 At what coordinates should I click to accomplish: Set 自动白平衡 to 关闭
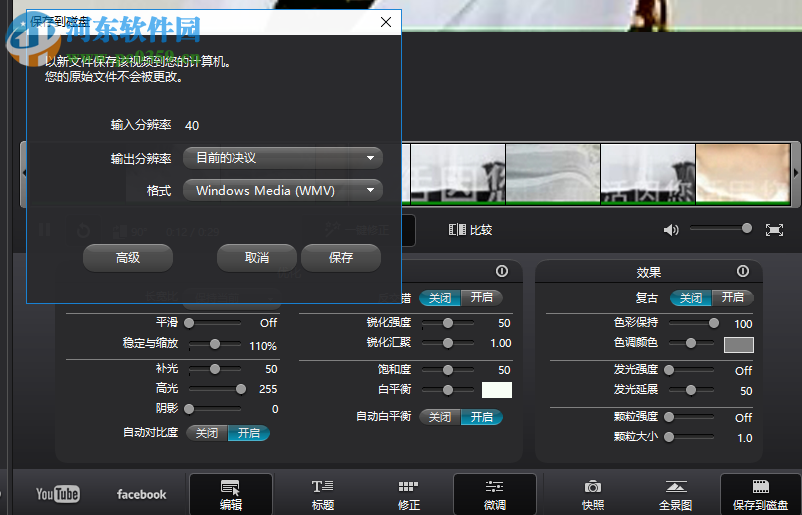click(x=440, y=417)
